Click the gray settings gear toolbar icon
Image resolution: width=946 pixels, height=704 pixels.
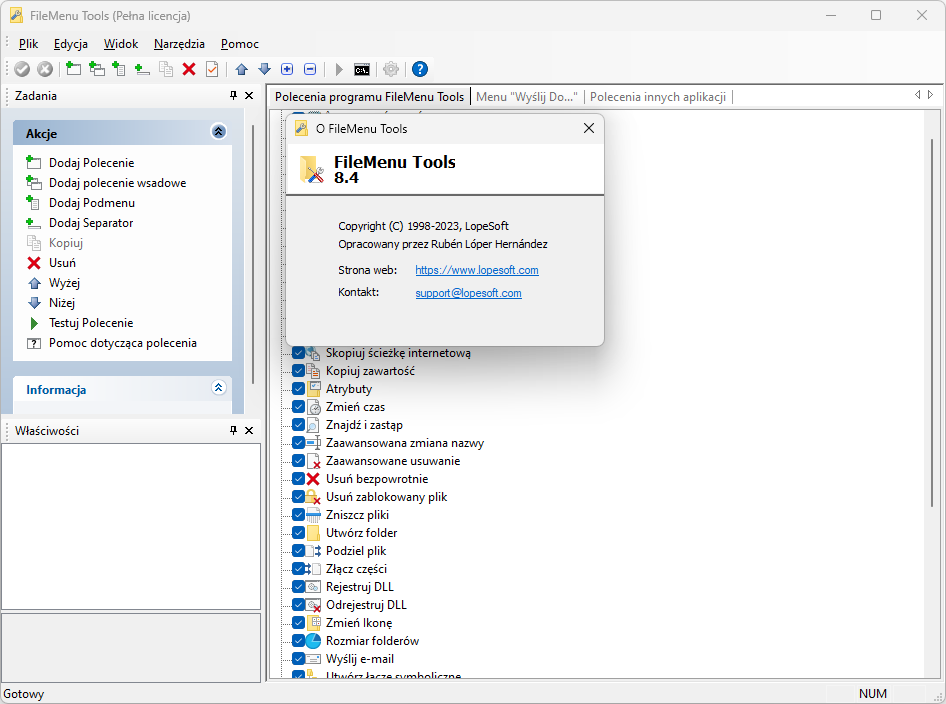pos(391,69)
